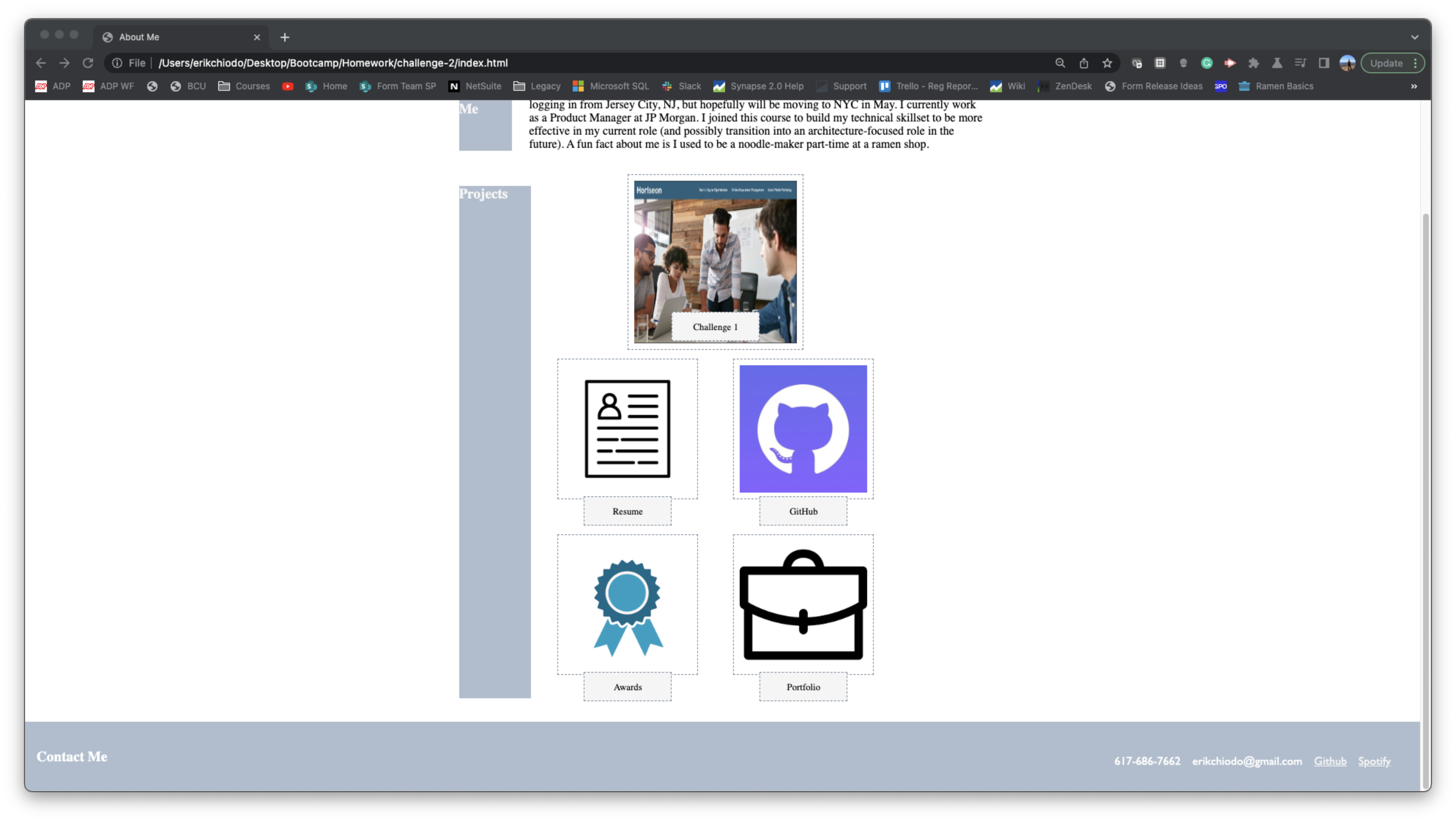Open the Grammarly extension icon
Image resolution: width=1456 pixels, height=822 pixels.
coord(1207,63)
